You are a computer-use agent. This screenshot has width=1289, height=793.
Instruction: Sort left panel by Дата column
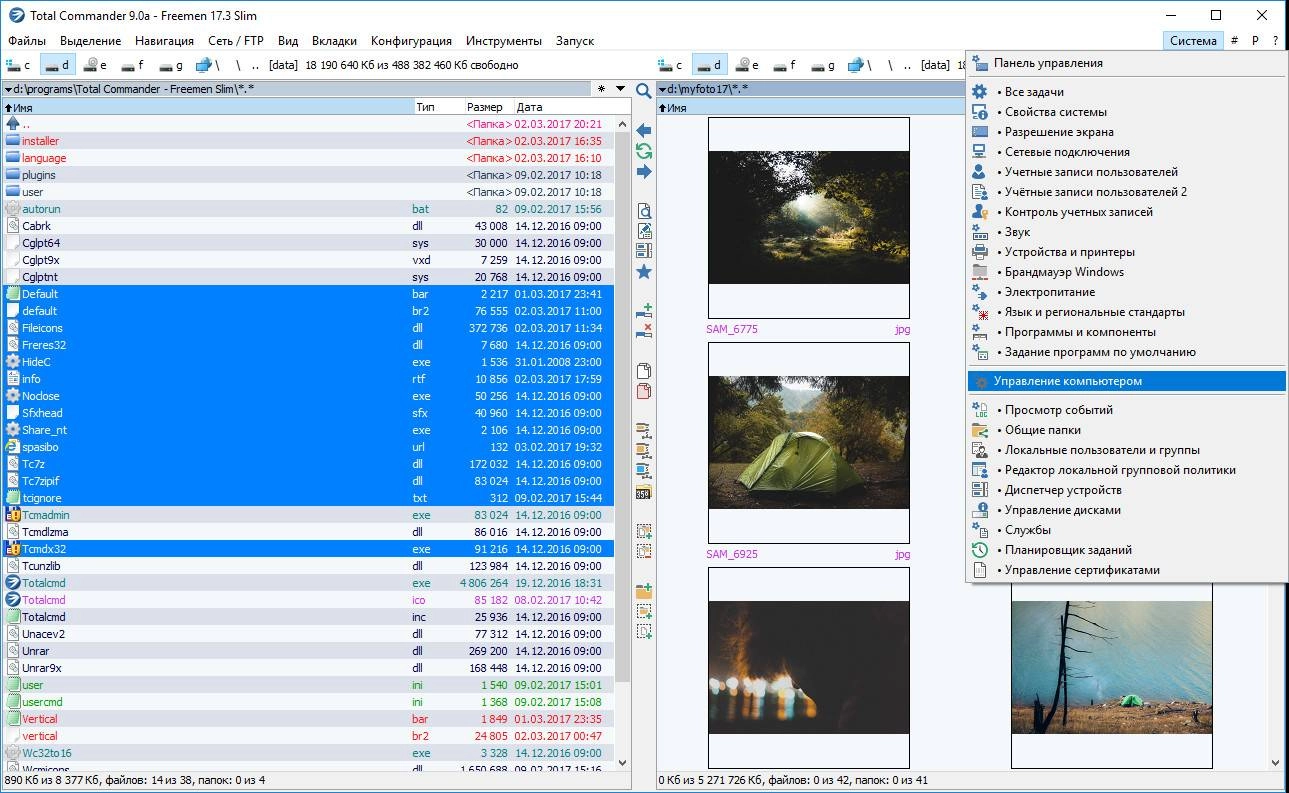pos(572,107)
